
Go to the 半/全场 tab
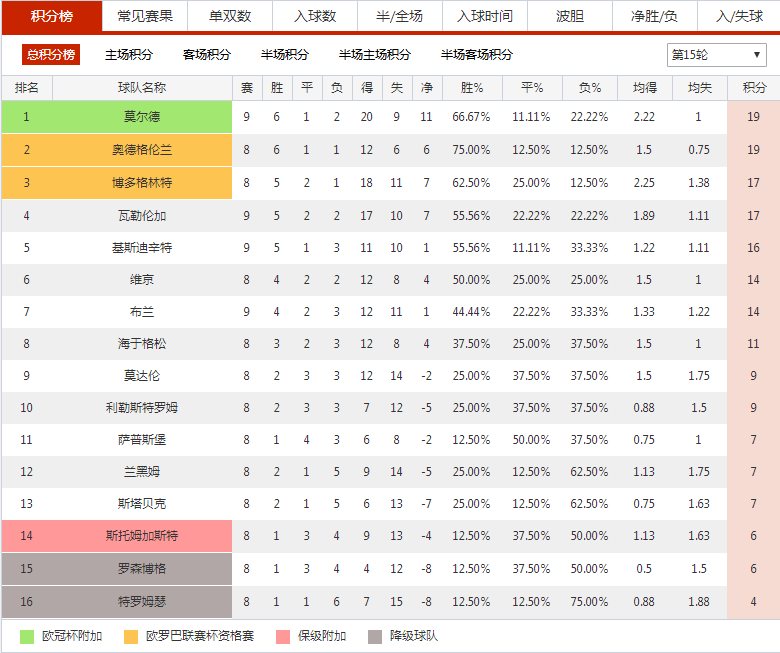point(399,16)
